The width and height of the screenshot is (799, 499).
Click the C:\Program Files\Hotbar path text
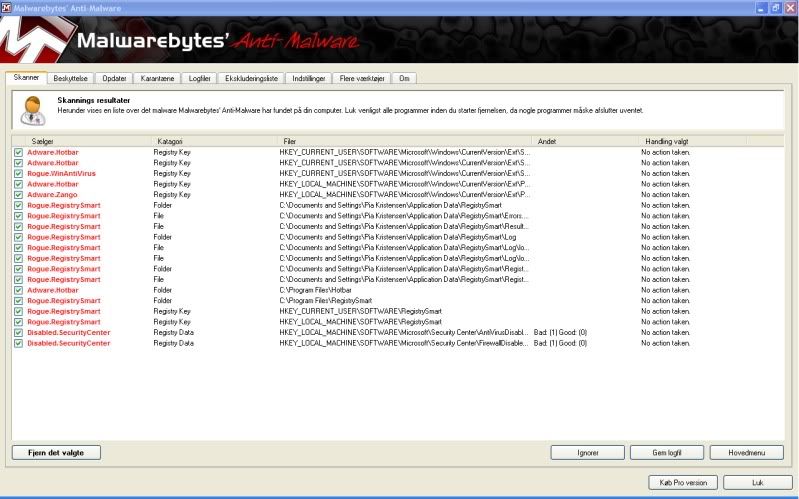pos(315,290)
